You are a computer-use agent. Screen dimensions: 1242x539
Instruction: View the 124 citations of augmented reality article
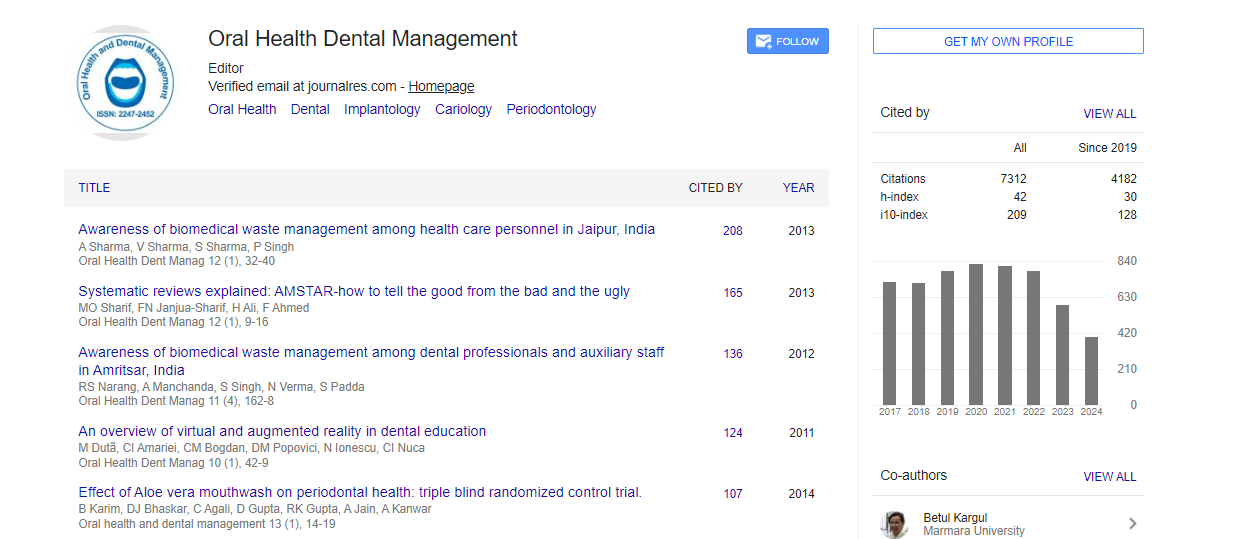(x=733, y=433)
